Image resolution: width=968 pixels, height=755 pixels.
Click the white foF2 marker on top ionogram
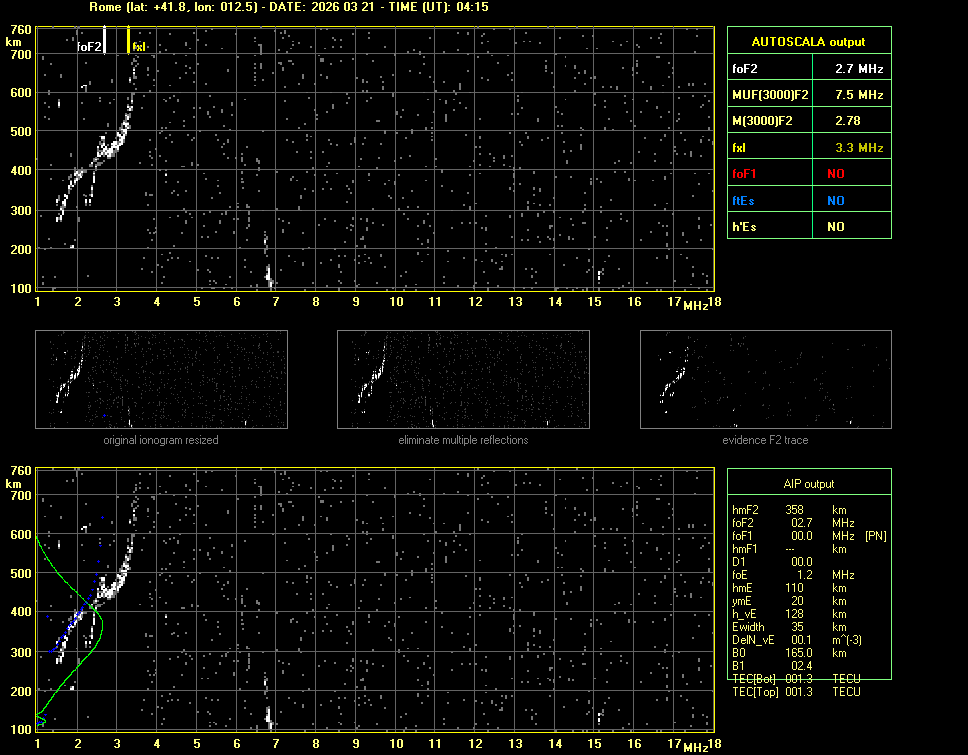click(x=104, y=40)
